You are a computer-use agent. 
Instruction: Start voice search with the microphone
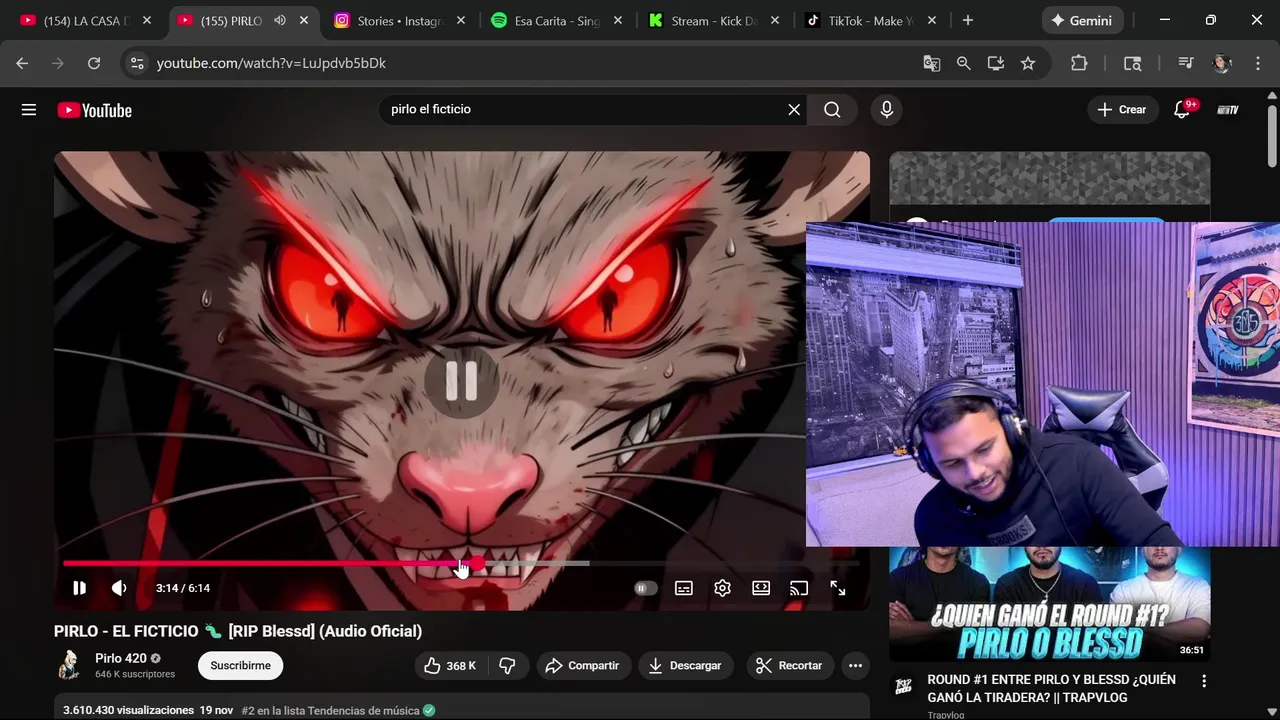pyautogui.click(x=886, y=110)
